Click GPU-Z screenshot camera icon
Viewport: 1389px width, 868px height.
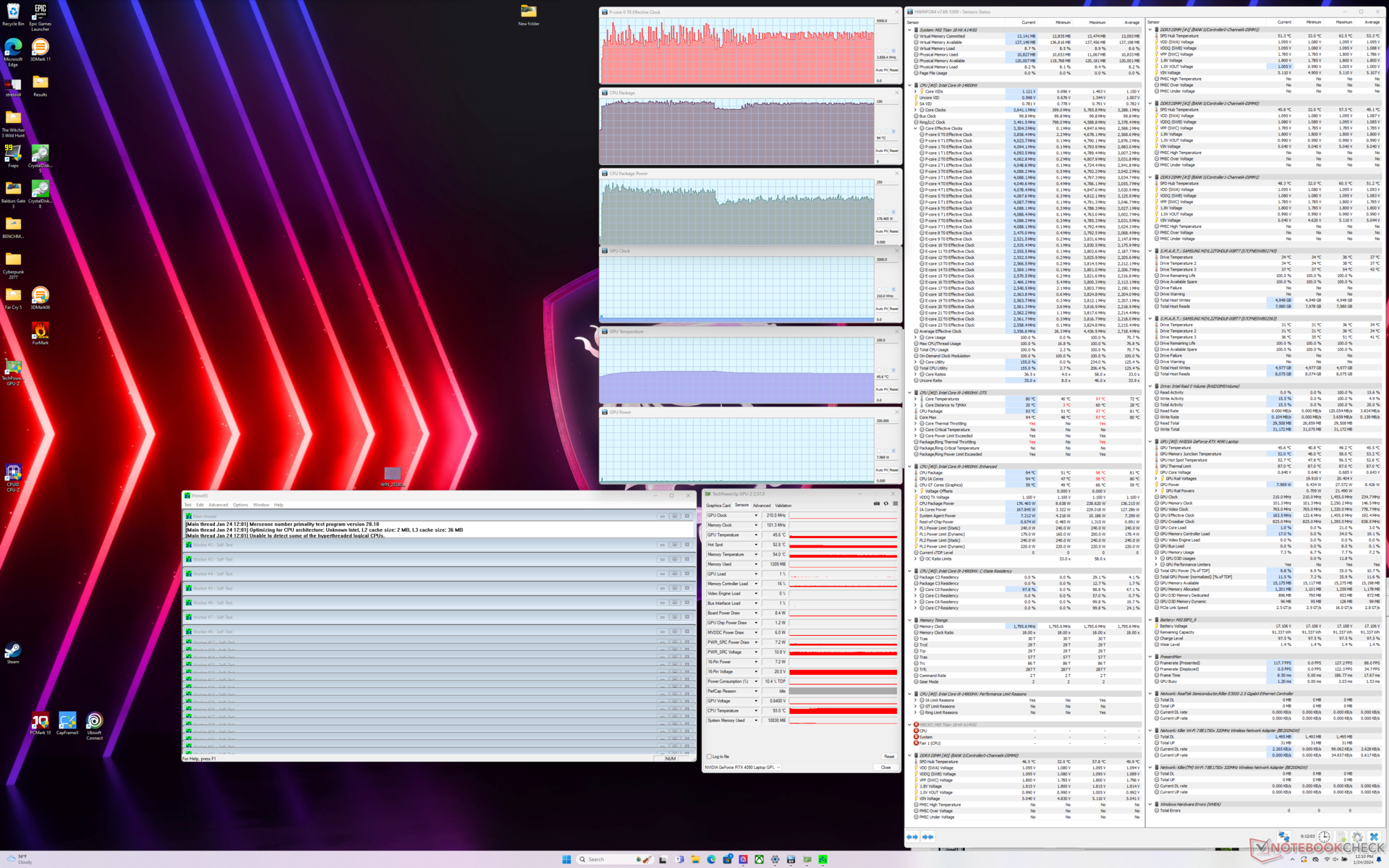click(x=877, y=504)
